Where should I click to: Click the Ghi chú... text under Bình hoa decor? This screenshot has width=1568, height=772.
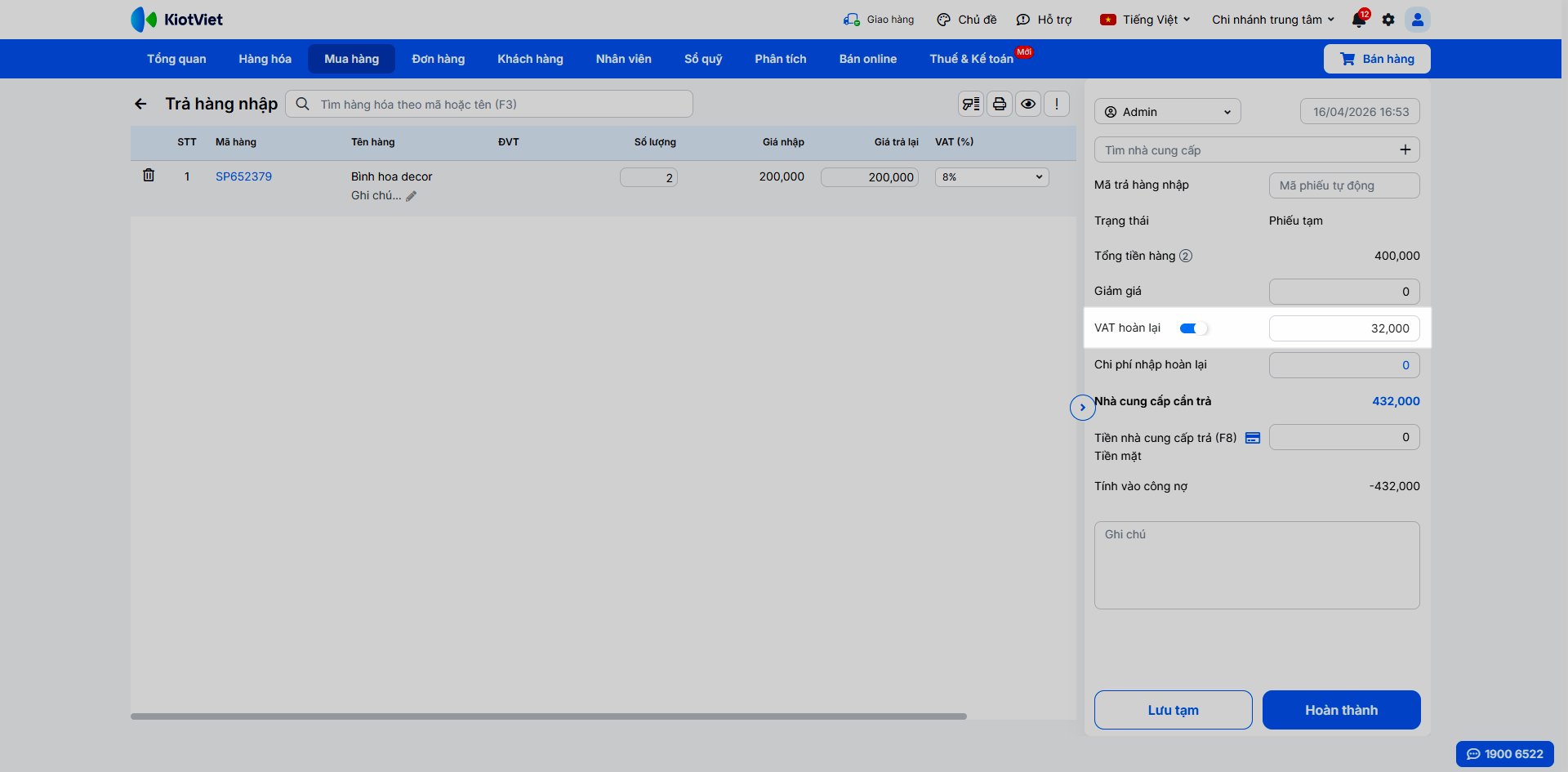coord(376,195)
